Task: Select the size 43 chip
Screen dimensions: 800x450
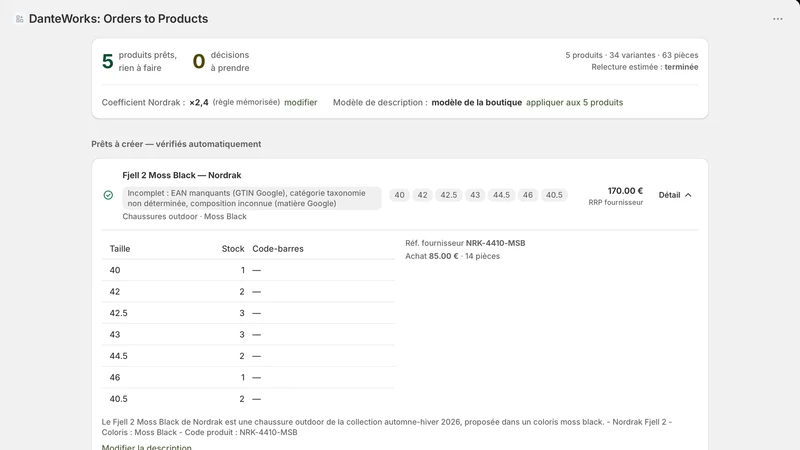Action: click(x=475, y=195)
